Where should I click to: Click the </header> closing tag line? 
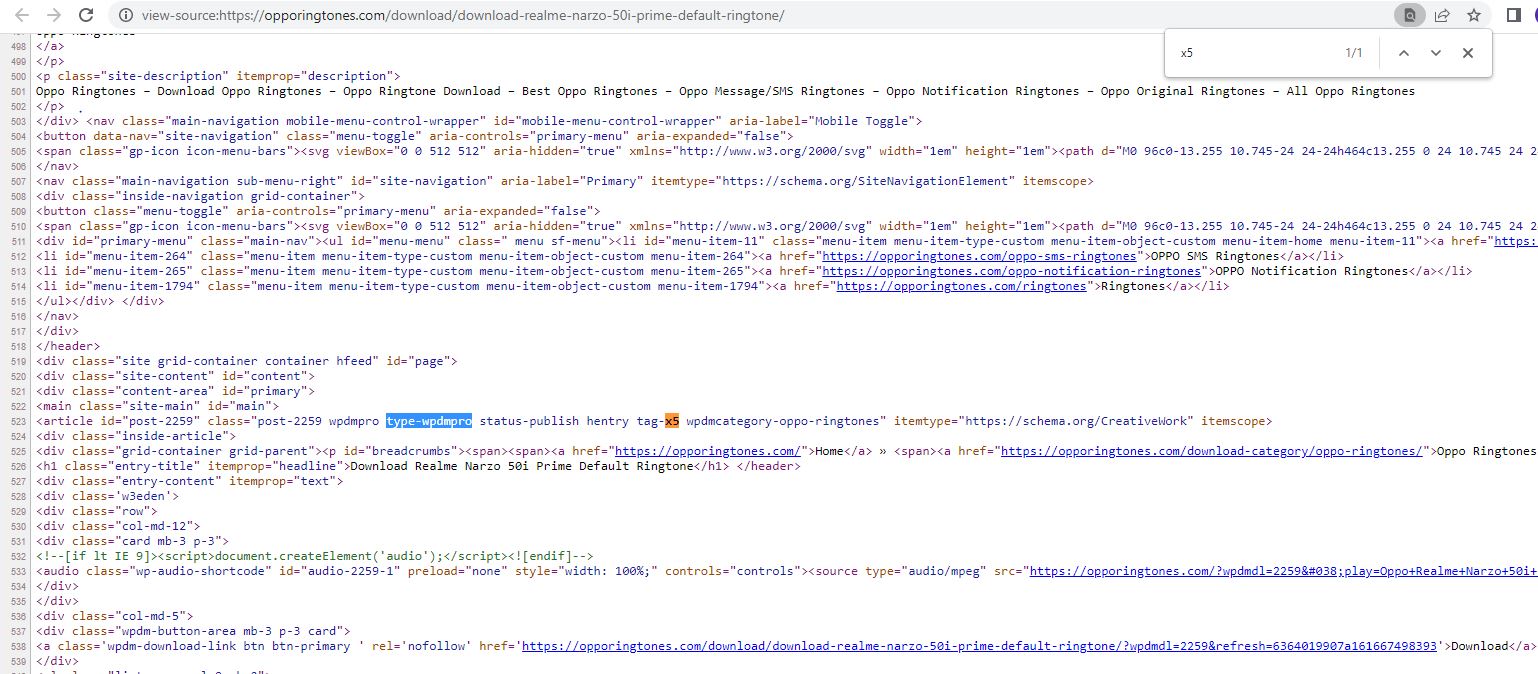point(68,346)
